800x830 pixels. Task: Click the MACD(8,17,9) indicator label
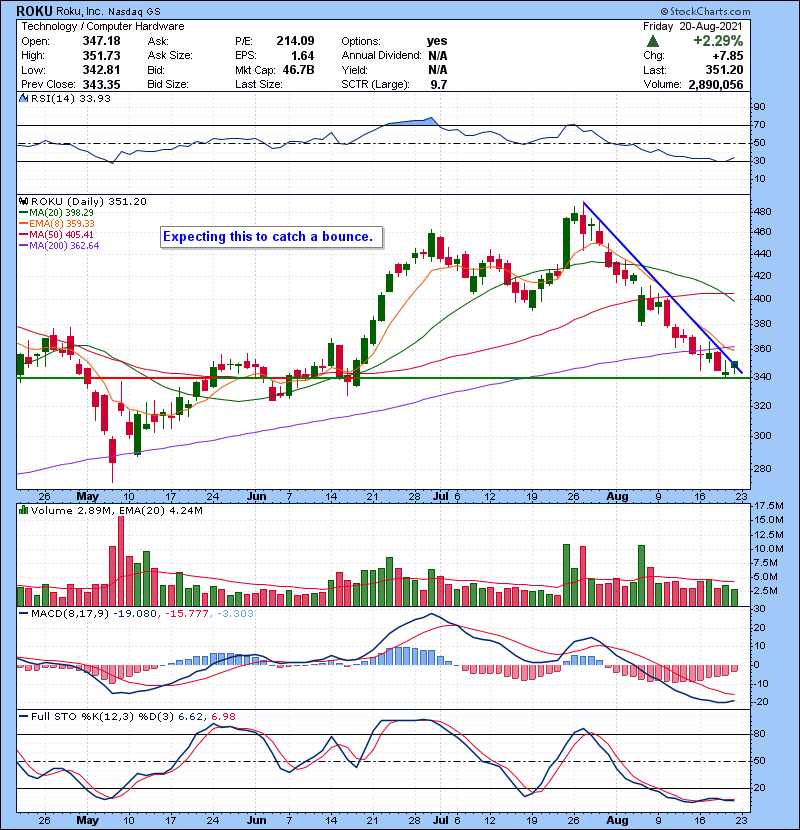click(x=70, y=614)
